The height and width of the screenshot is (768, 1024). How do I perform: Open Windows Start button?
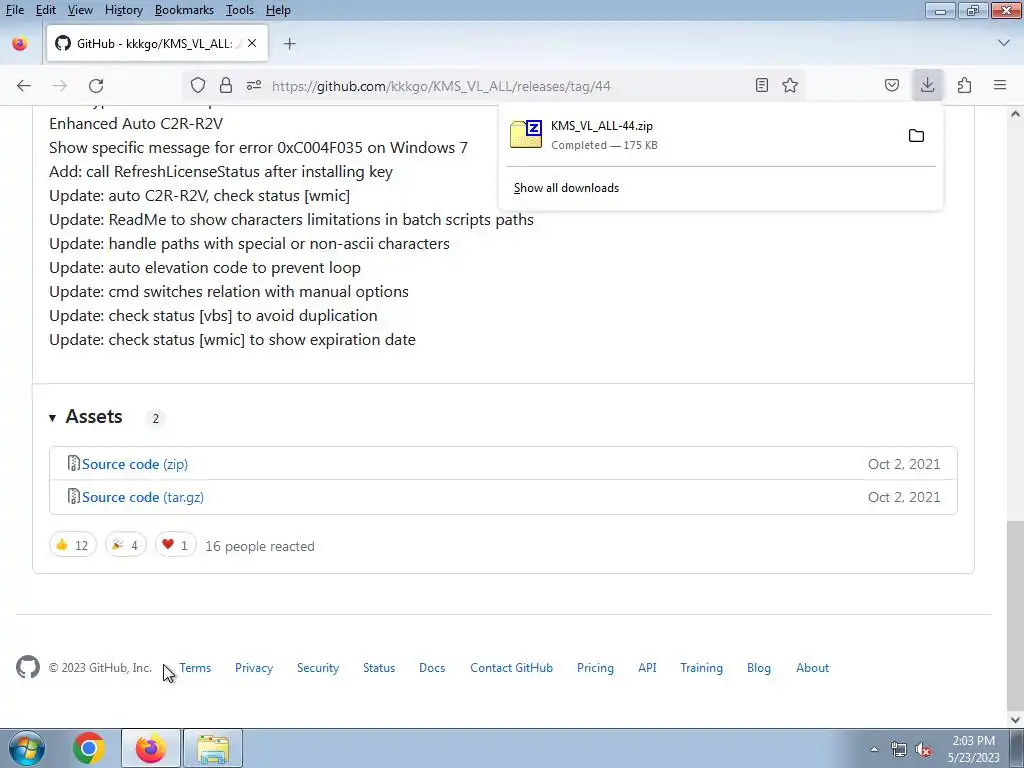point(26,748)
